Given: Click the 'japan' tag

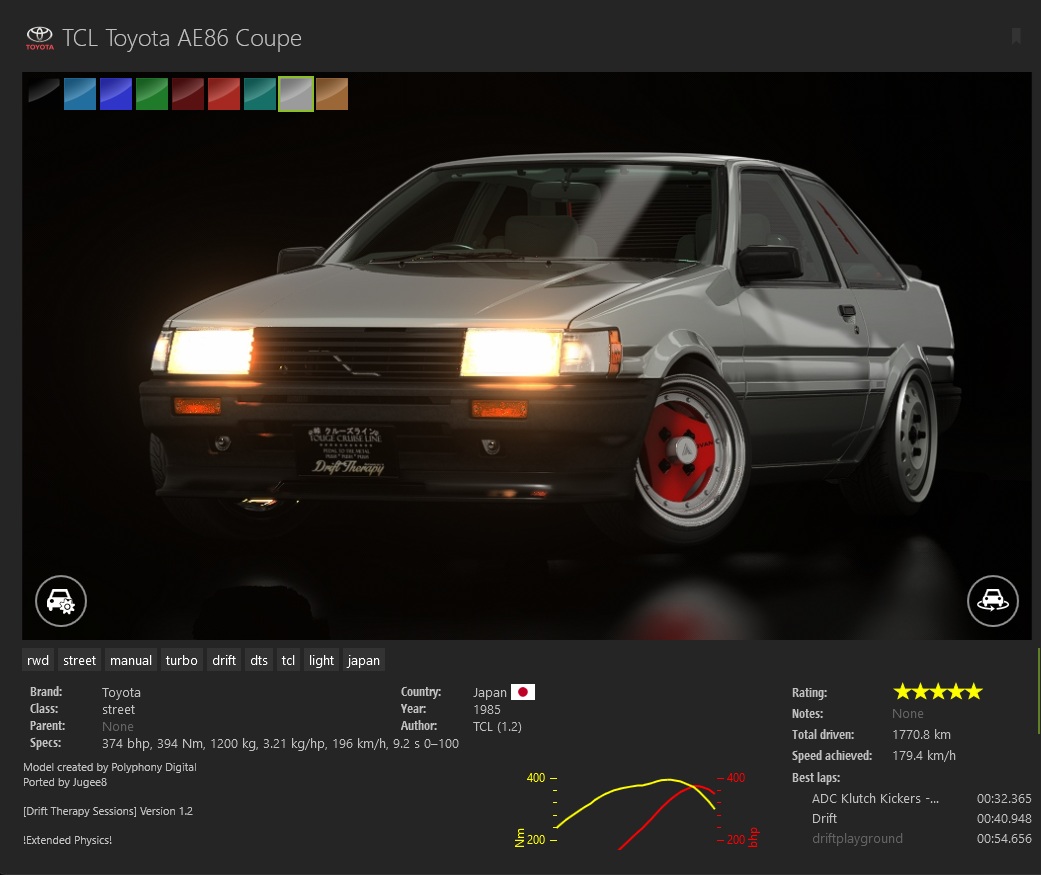Looking at the screenshot, I should coord(363,660).
